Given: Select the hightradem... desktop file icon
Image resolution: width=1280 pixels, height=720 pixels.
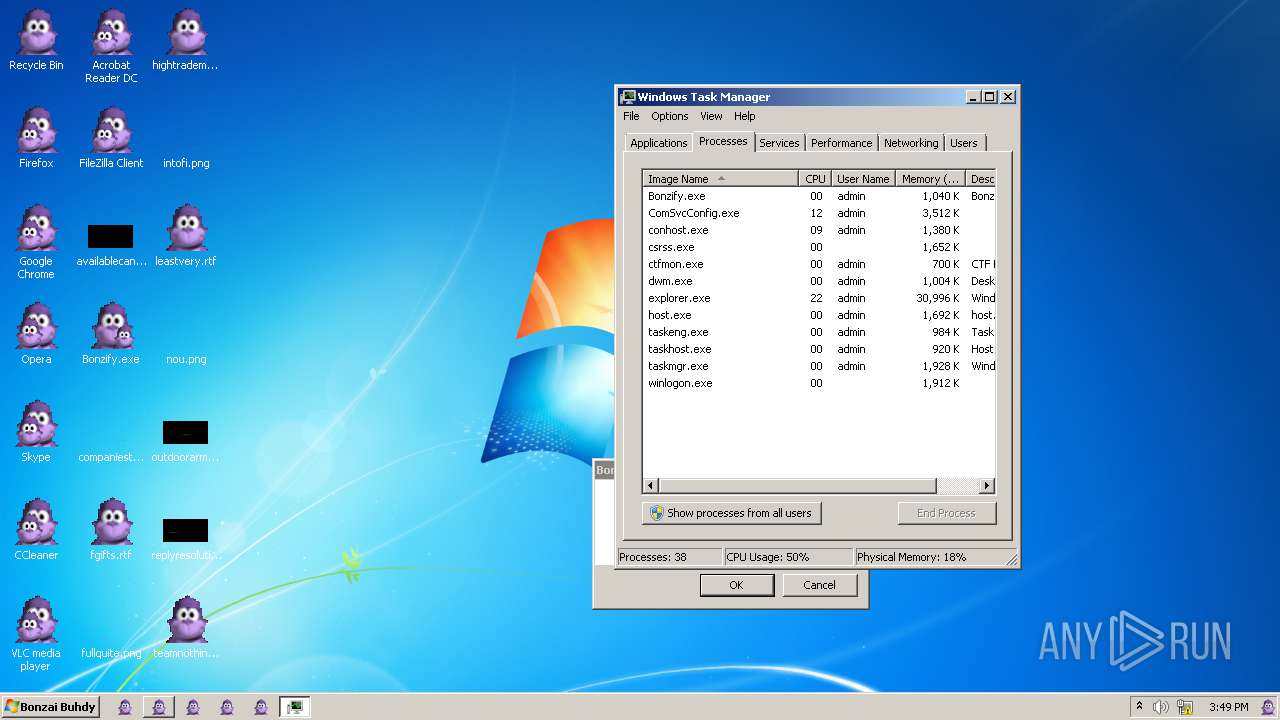Looking at the screenshot, I should coord(185,41).
